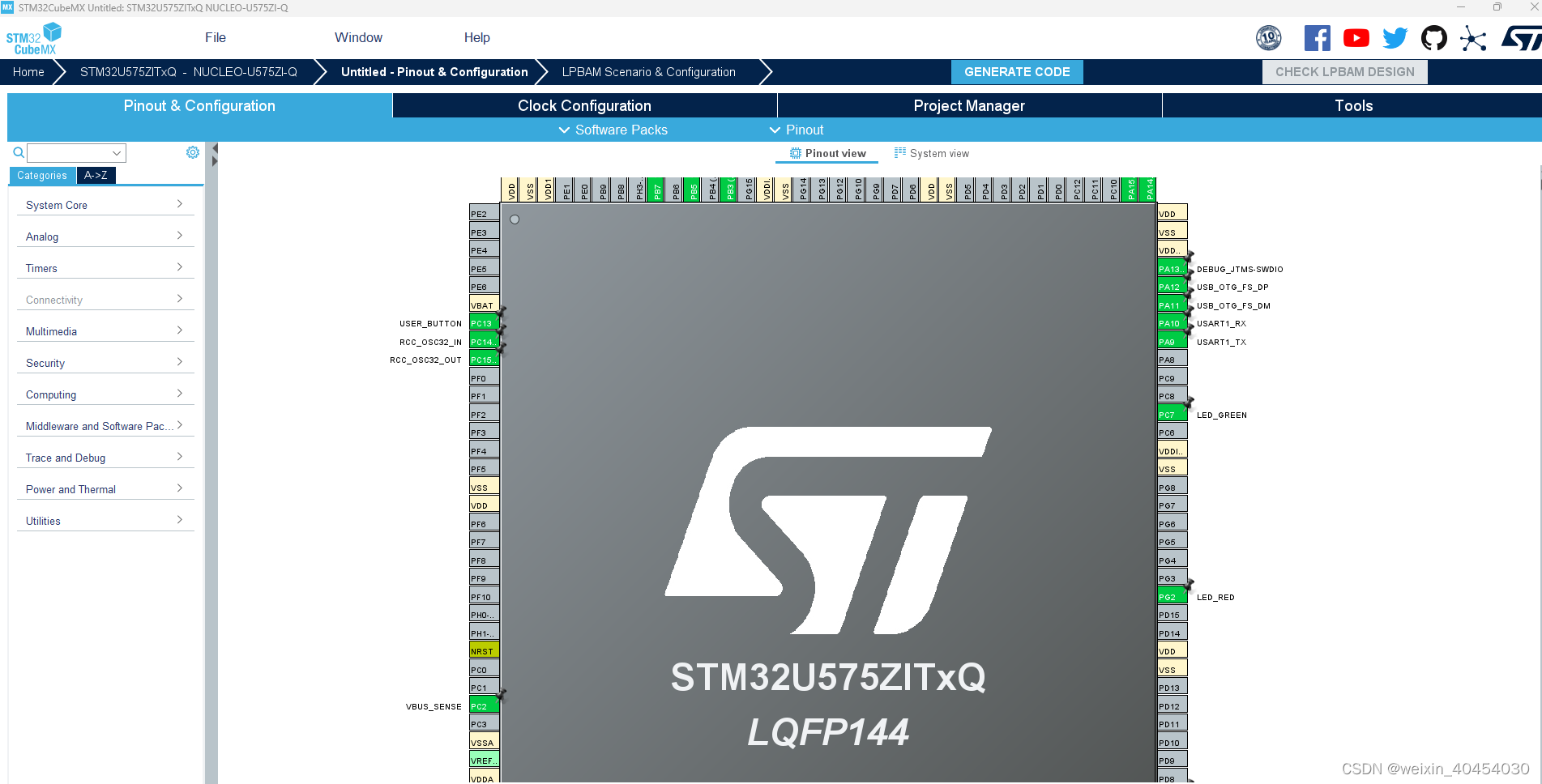1542x784 pixels.
Task: Select pin PA13 DEBUG_JTMS-SWDIO
Action: click(x=1173, y=269)
